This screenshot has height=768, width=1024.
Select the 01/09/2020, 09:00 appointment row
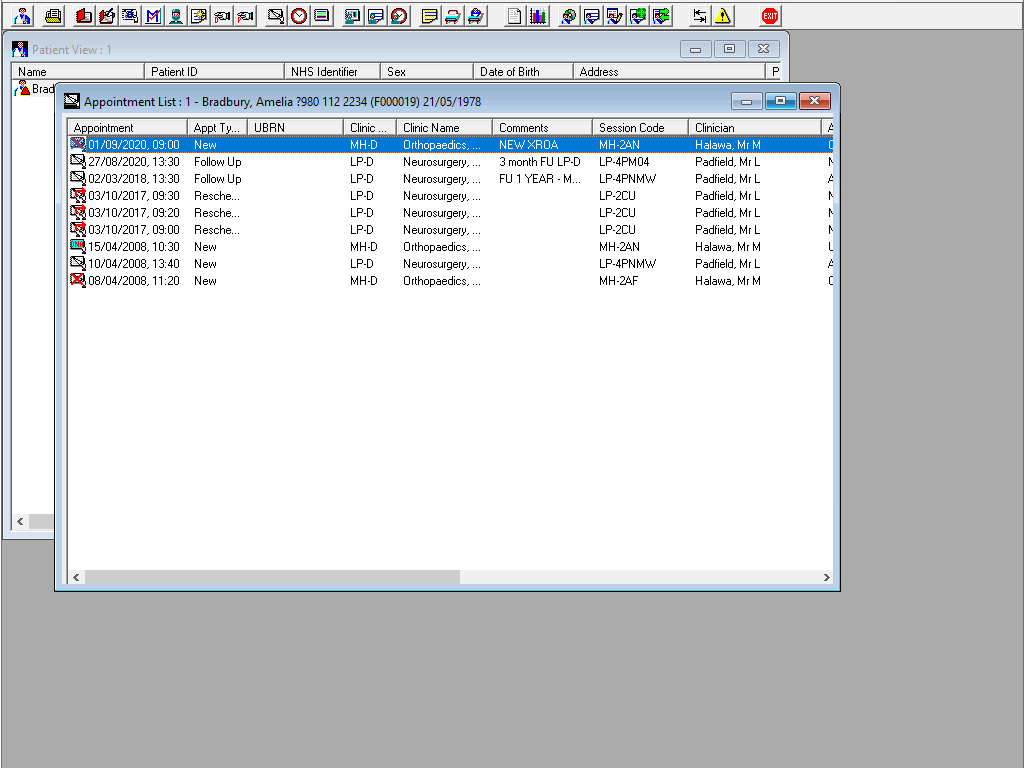pos(451,144)
